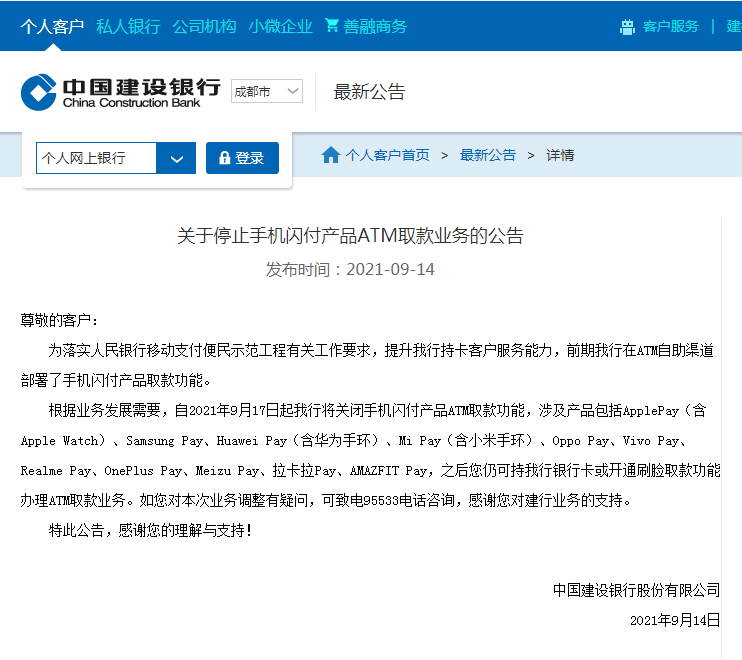Click the China Construction Bank logo

(121, 92)
